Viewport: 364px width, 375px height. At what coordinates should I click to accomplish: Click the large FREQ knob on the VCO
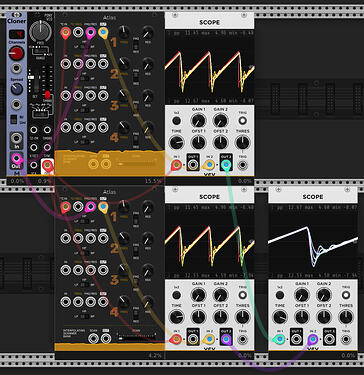pos(40,31)
